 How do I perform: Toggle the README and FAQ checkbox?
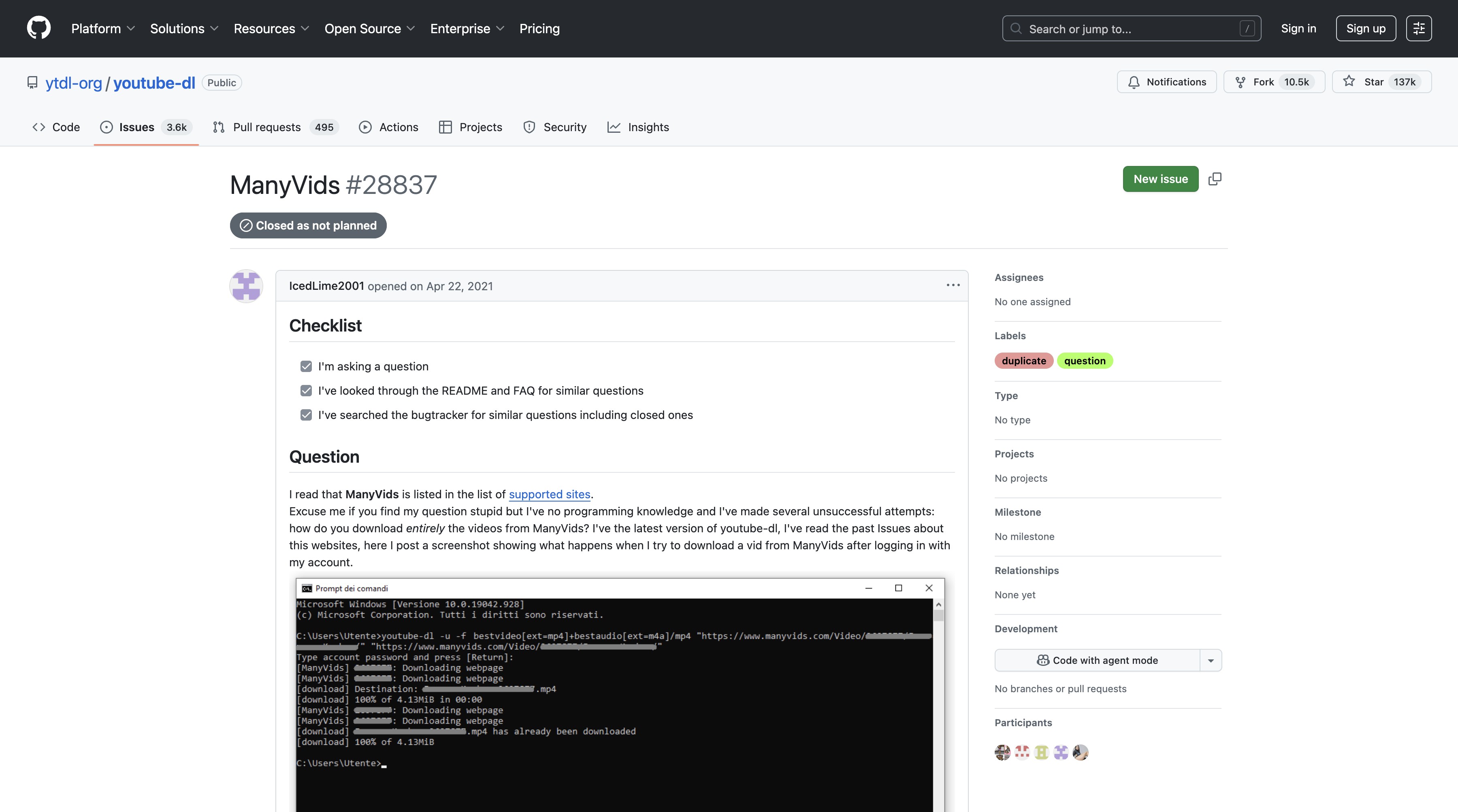click(306, 391)
